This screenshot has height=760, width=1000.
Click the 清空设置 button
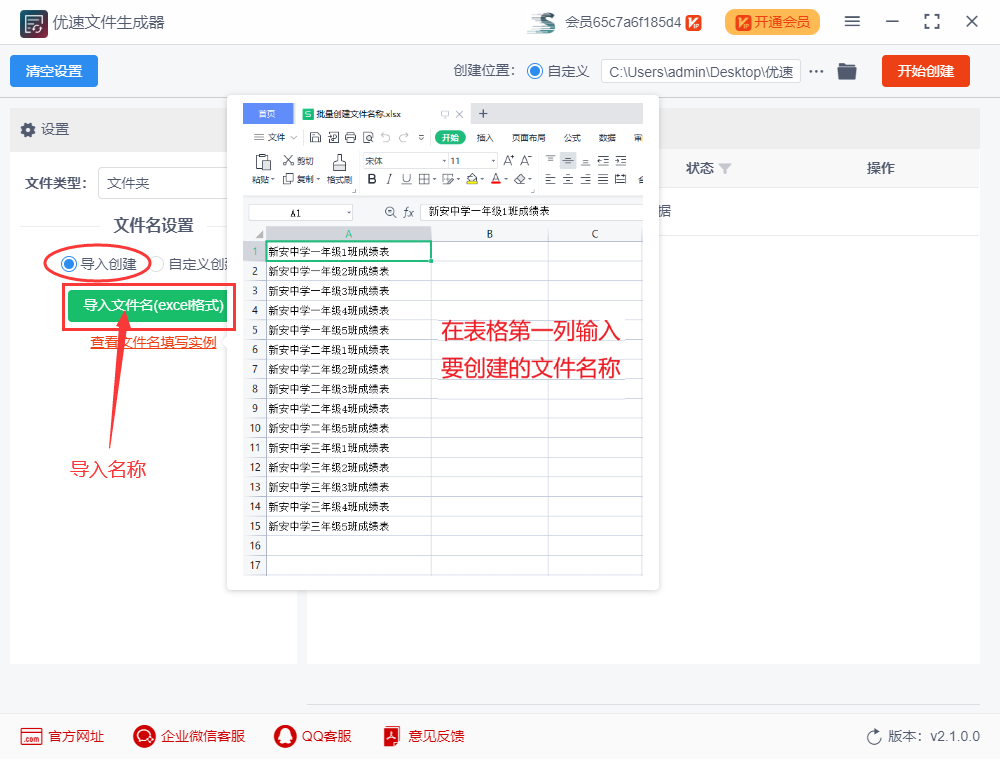(54, 71)
